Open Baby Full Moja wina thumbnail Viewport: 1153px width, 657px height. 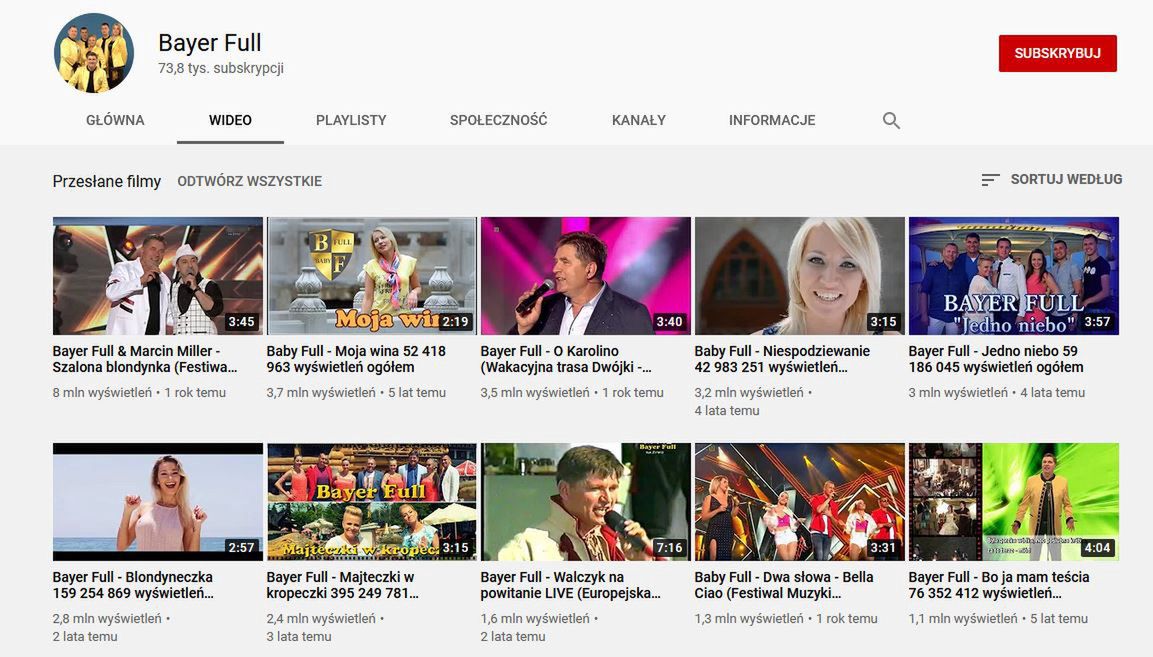coord(371,276)
